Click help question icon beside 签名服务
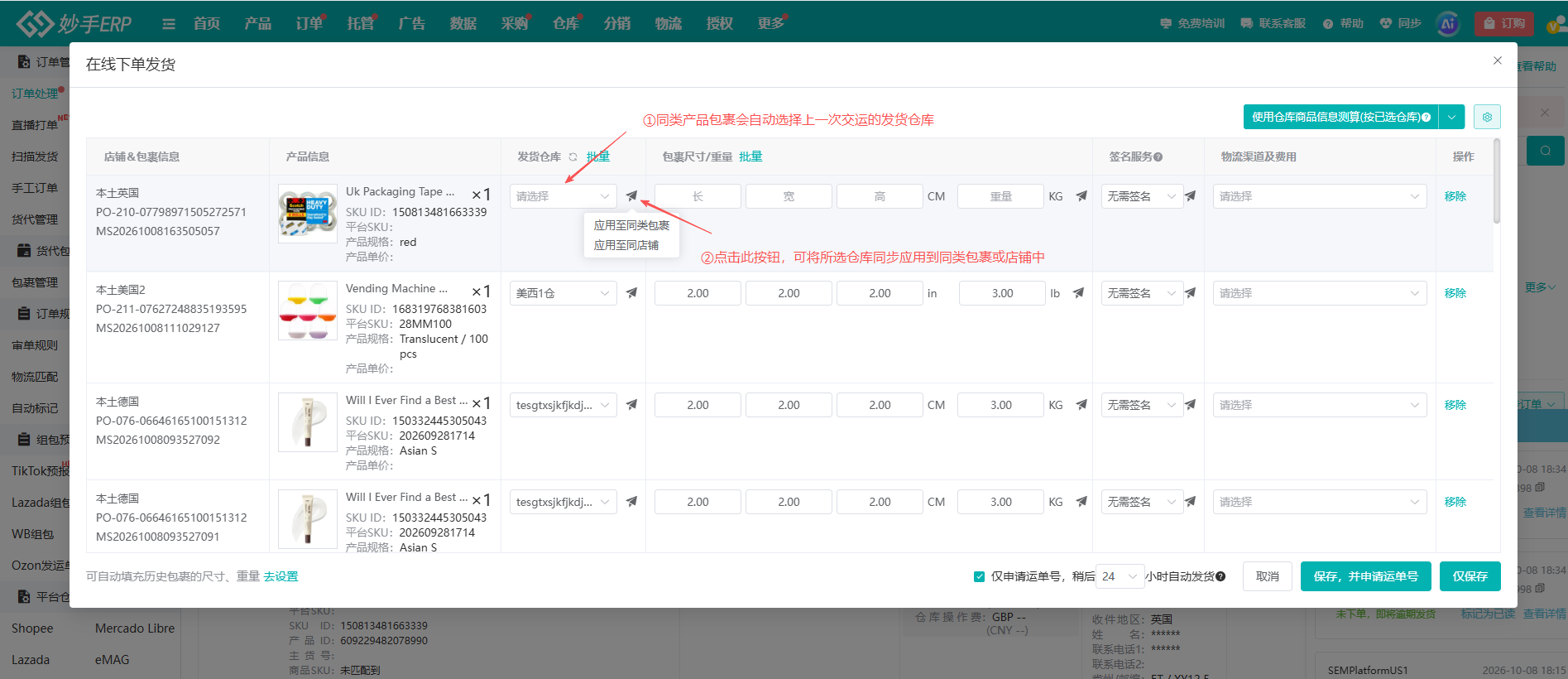This screenshot has height=679, width=1568. click(x=1158, y=157)
